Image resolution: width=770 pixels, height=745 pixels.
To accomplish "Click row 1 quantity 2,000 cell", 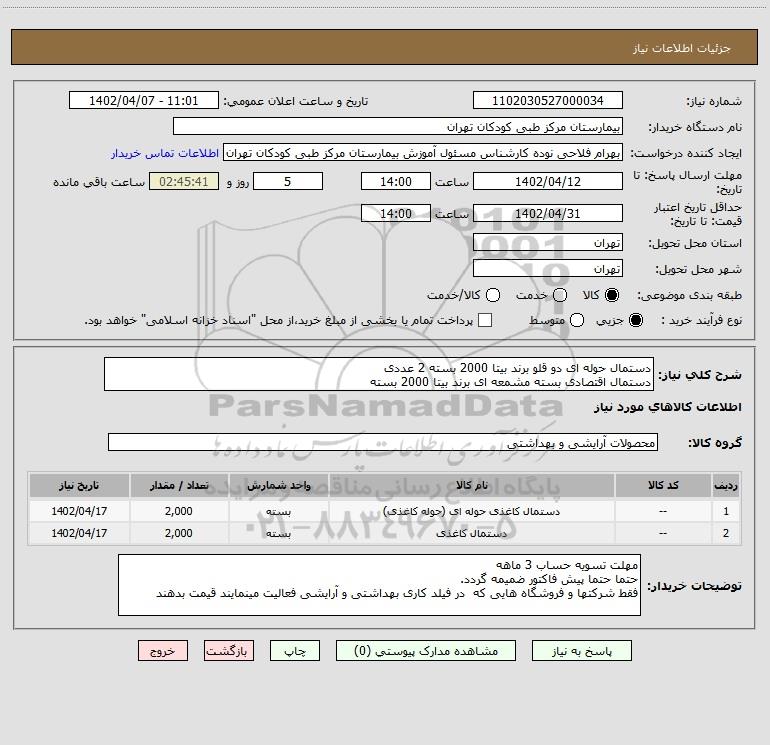I will 179,511.
